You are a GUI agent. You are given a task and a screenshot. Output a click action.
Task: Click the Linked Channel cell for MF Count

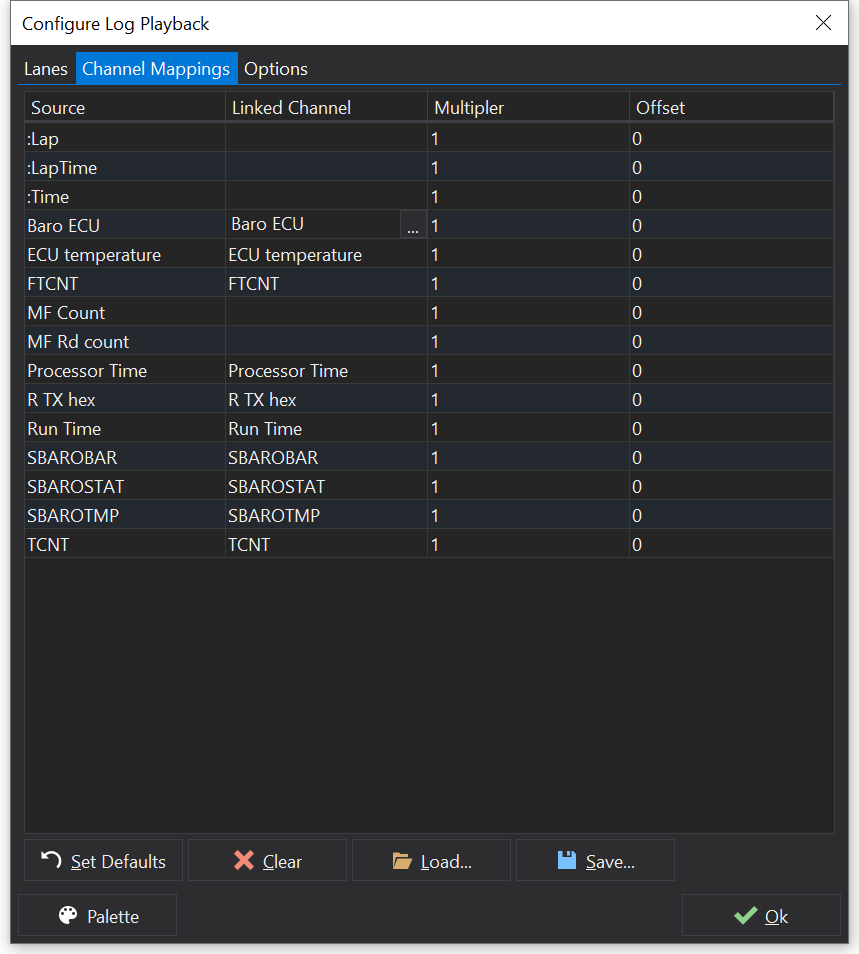click(x=326, y=313)
